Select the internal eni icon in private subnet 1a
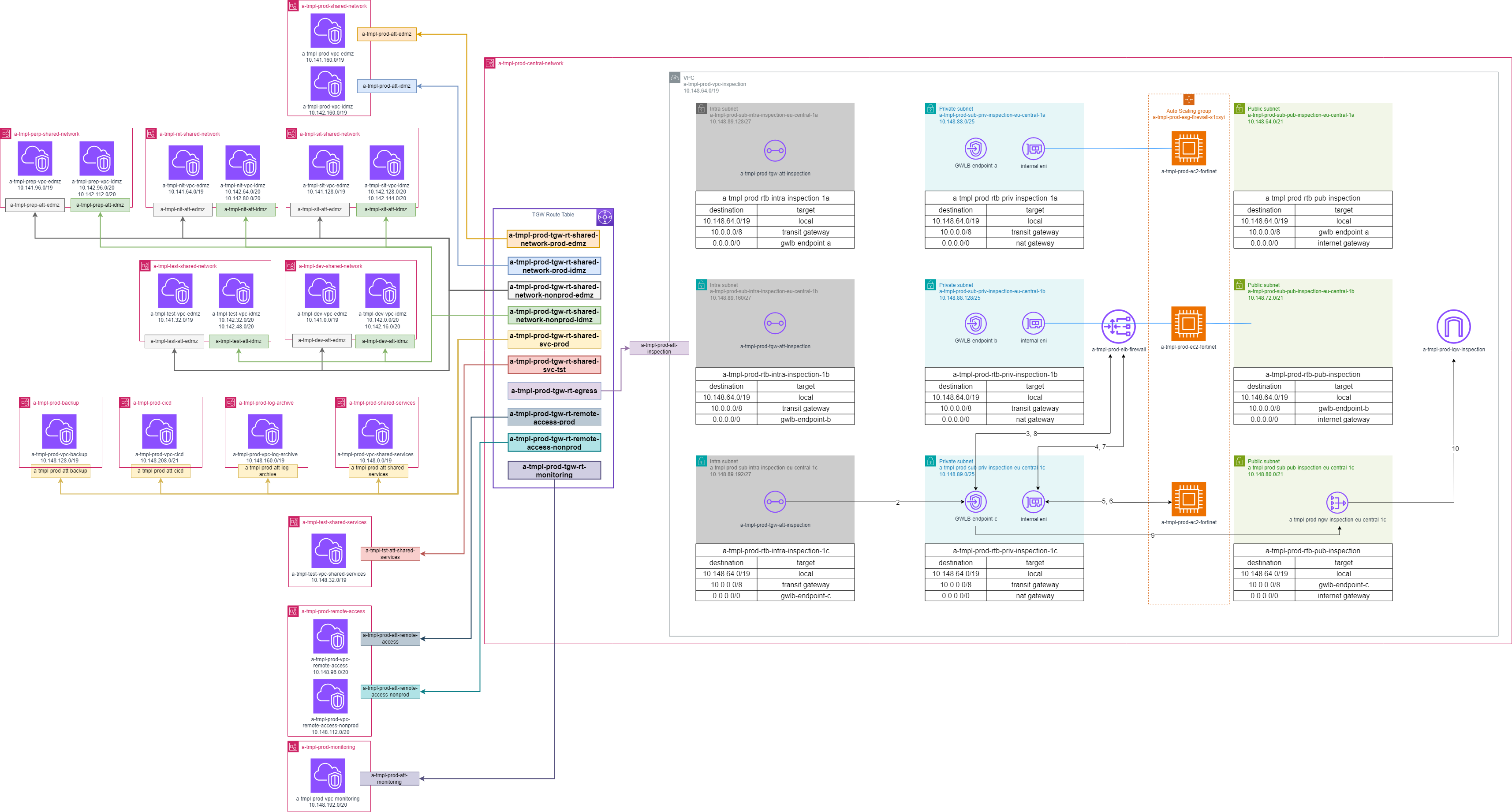The width and height of the screenshot is (1512, 812). coord(1034,149)
